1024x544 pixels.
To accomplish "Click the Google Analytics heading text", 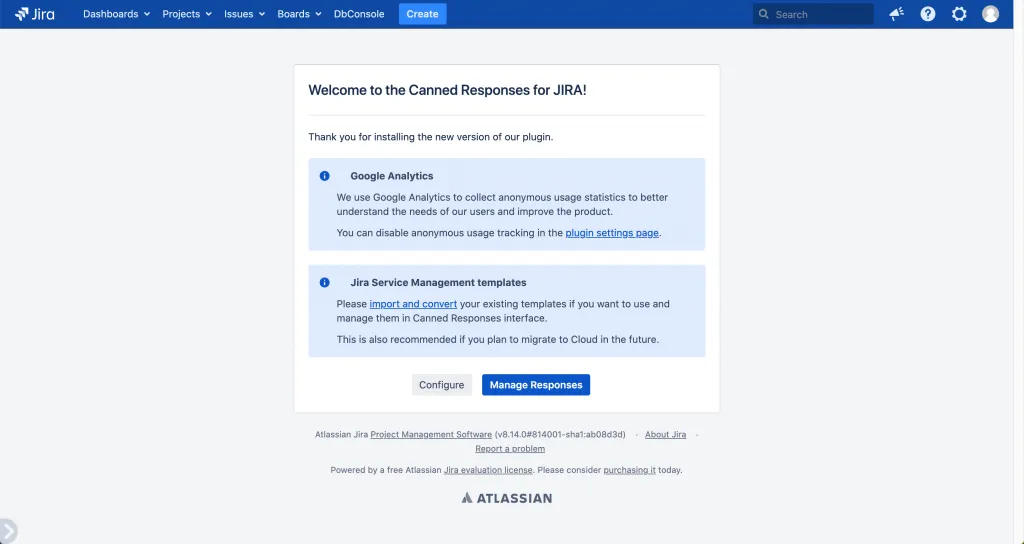I will [392, 176].
